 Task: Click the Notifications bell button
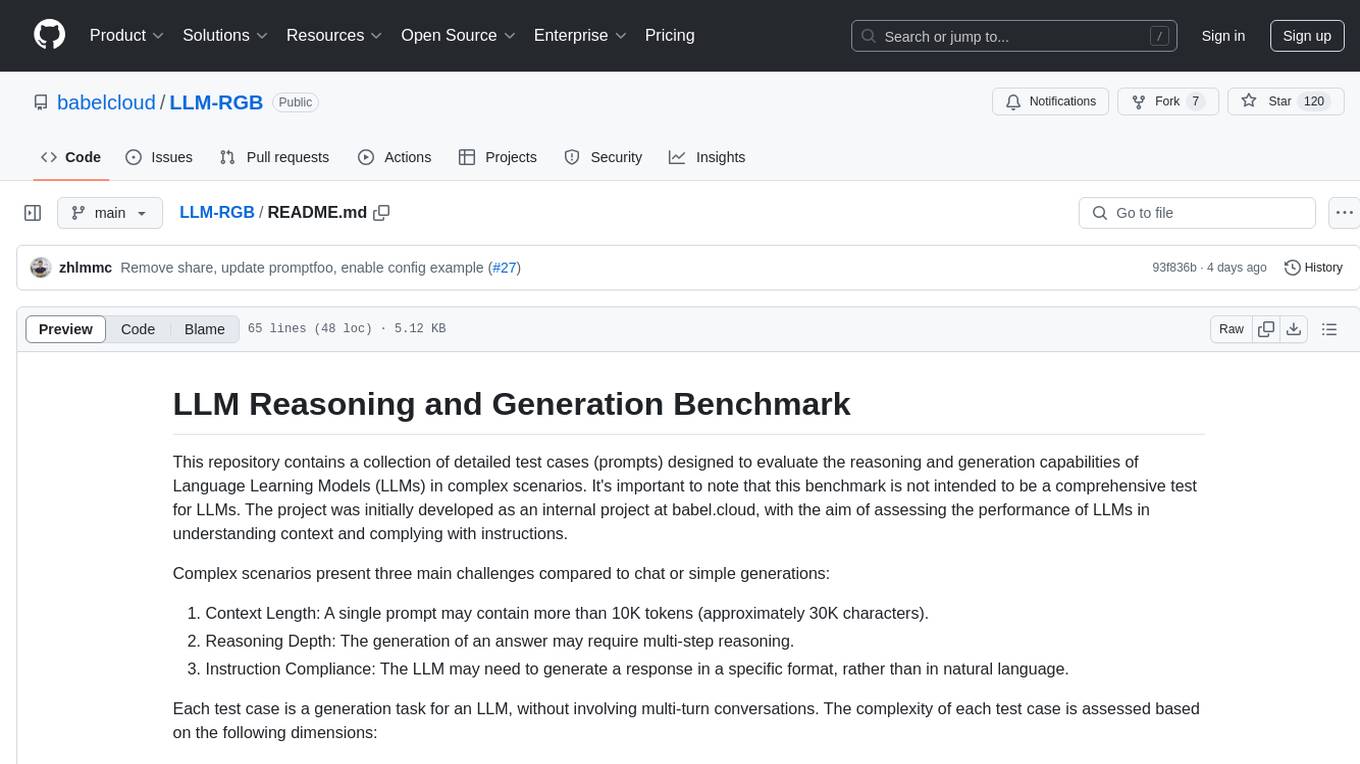click(x=1050, y=101)
